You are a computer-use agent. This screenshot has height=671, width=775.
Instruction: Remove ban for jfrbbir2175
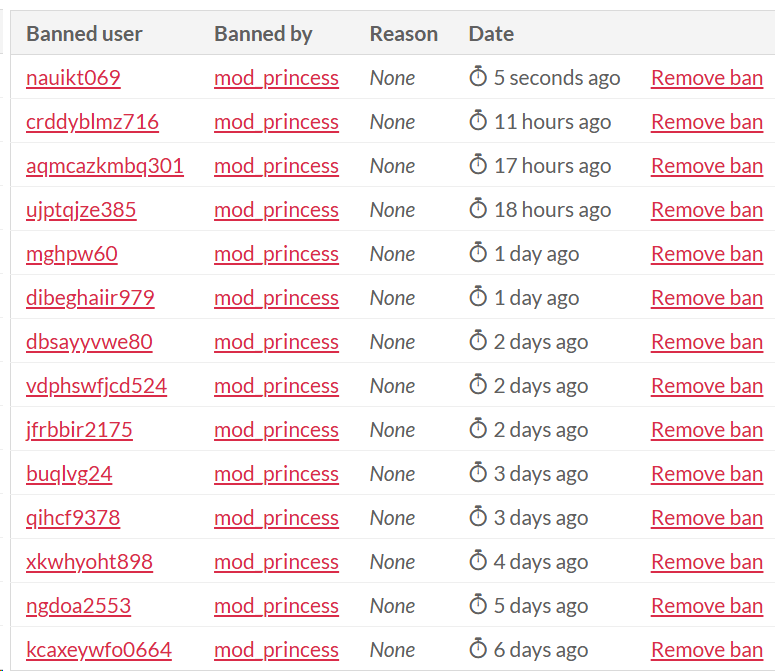tap(706, 430)
